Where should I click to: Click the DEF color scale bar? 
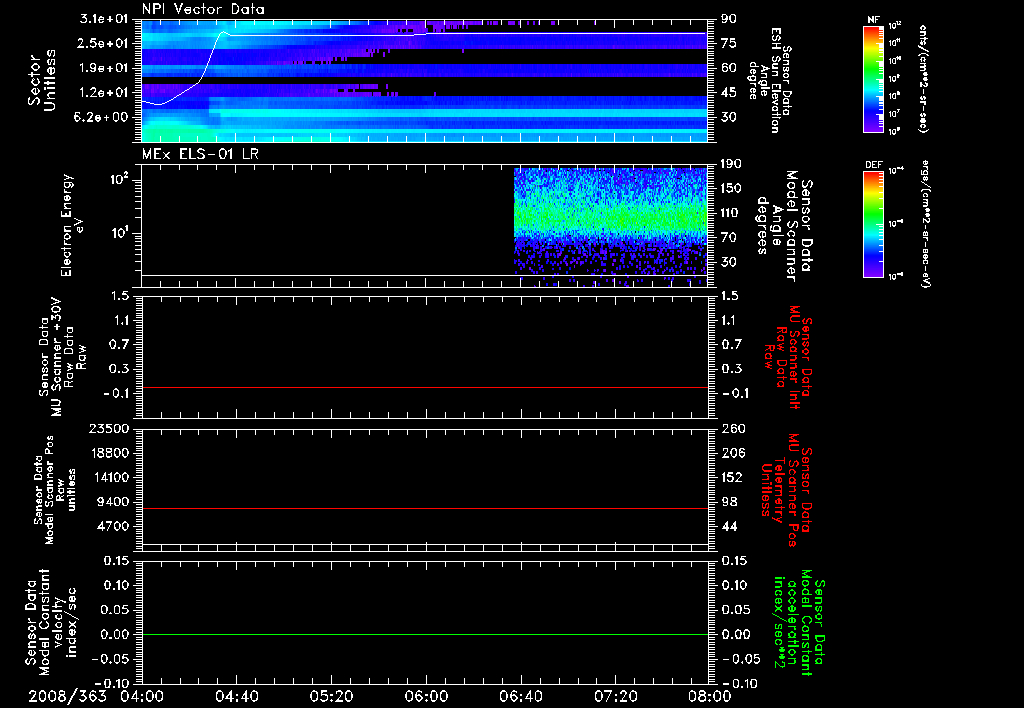click(x=874, y=224)
